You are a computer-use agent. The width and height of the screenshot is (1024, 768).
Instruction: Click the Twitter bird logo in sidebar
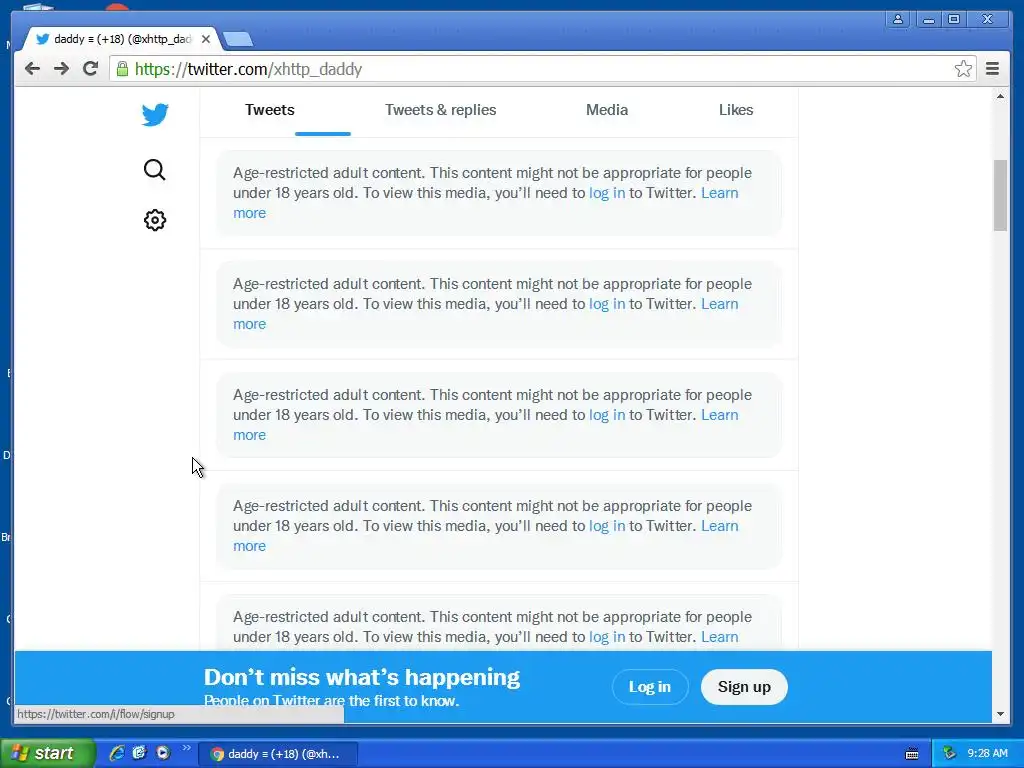(x=155, y=115)
